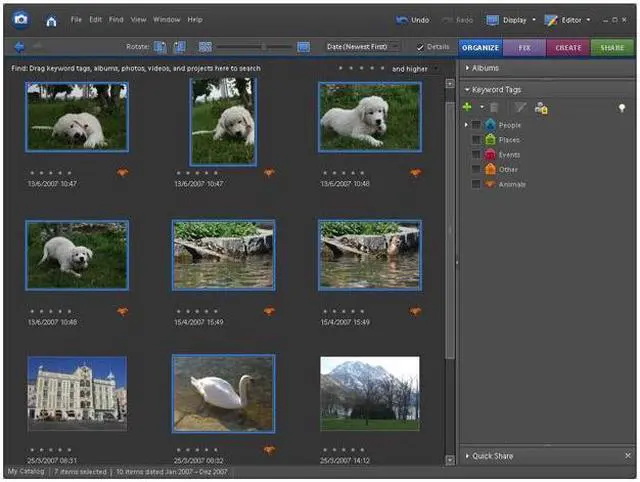Screen dimensions: 640x482
Task: Click the Other tag icon
Action: (x=490, y=169)
